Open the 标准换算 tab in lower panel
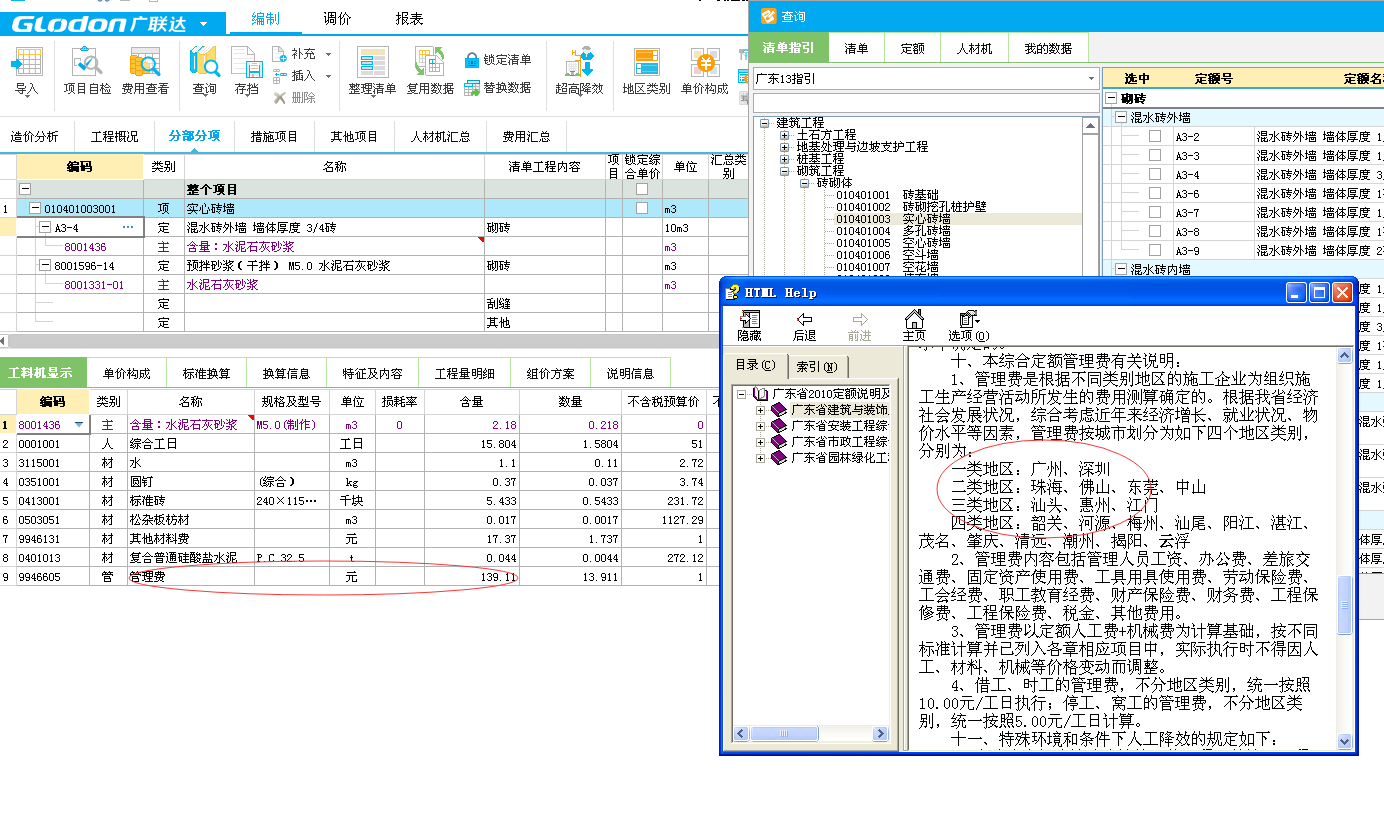 tap(207, 373)
